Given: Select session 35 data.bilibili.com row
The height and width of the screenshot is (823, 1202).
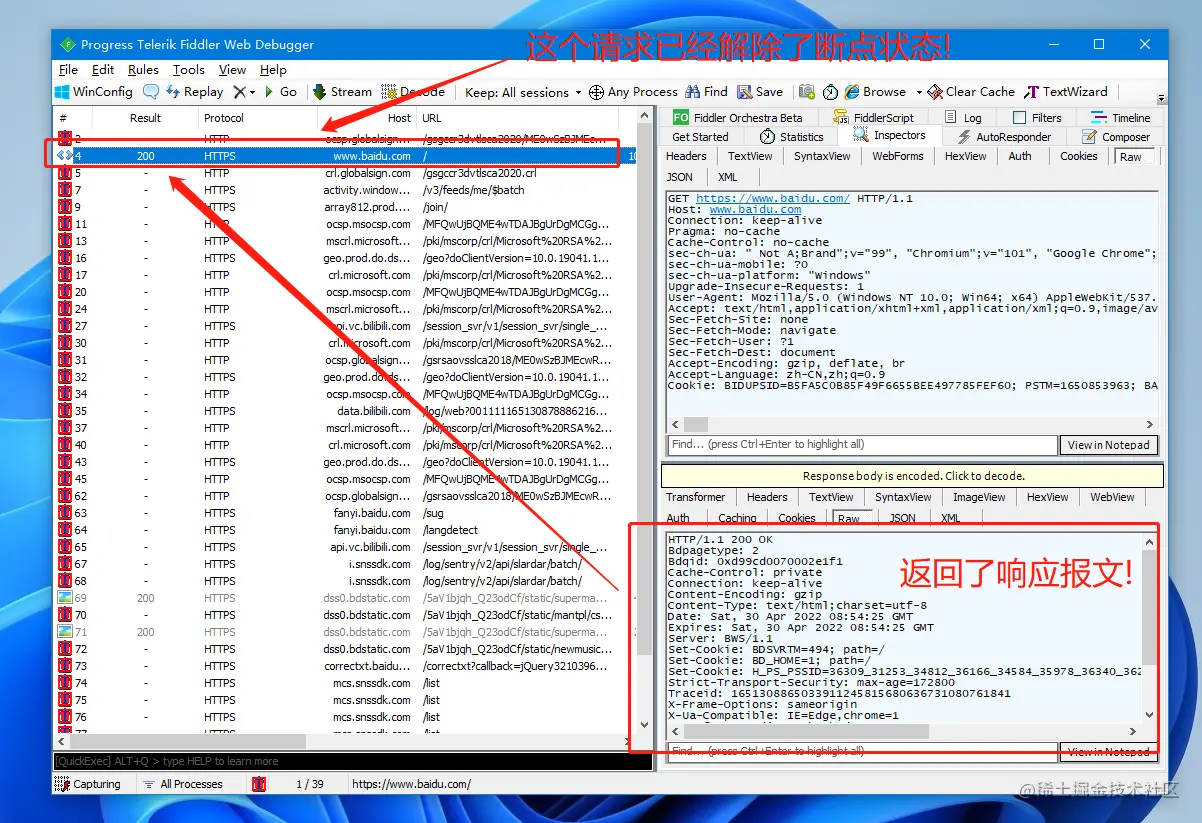Looking at the screenshot, I should coord(346,411).
